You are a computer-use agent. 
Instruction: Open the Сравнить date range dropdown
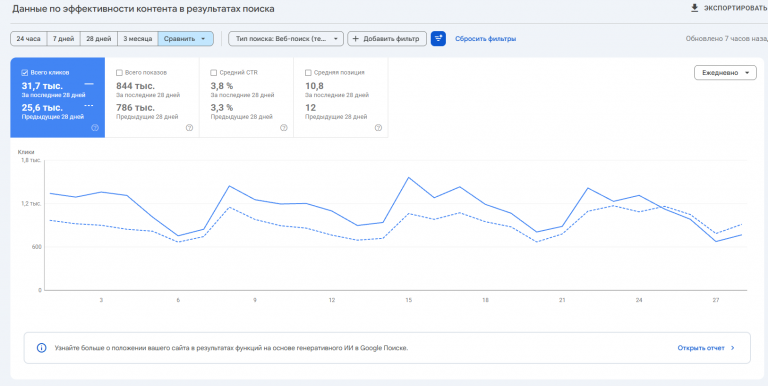(186, 39)
